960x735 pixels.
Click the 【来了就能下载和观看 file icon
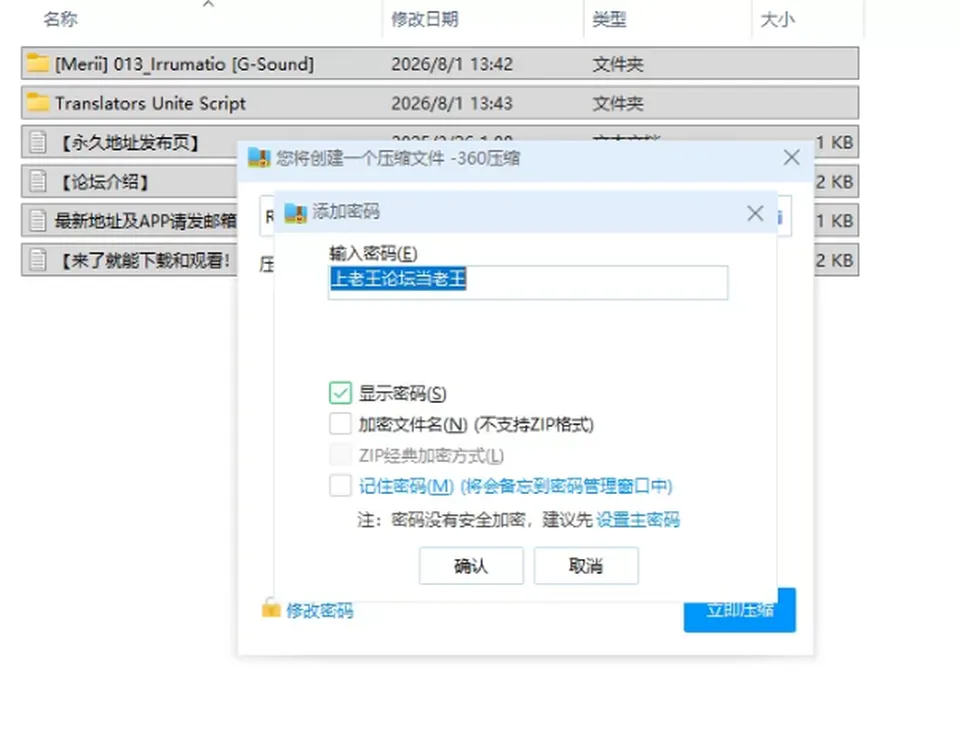click(38, 260)
